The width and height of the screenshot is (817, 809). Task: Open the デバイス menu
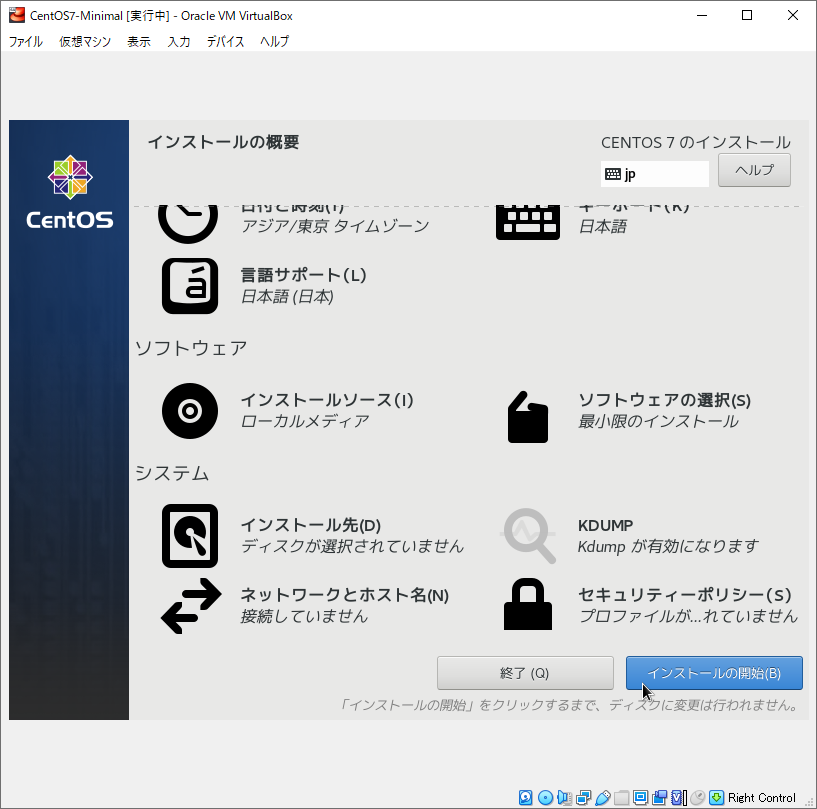tap(225, 42)
